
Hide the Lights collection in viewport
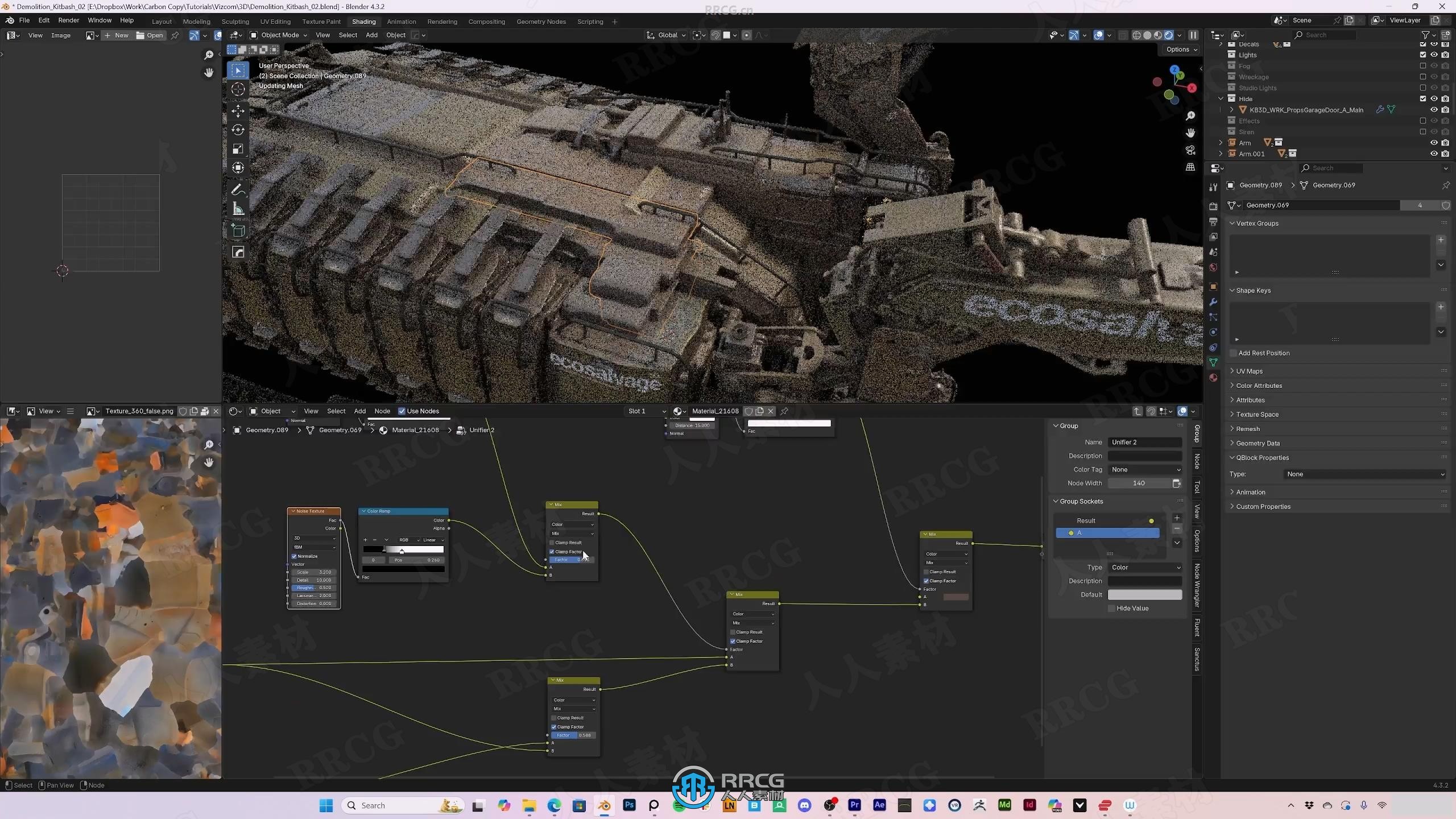[x=1434, y=55]
